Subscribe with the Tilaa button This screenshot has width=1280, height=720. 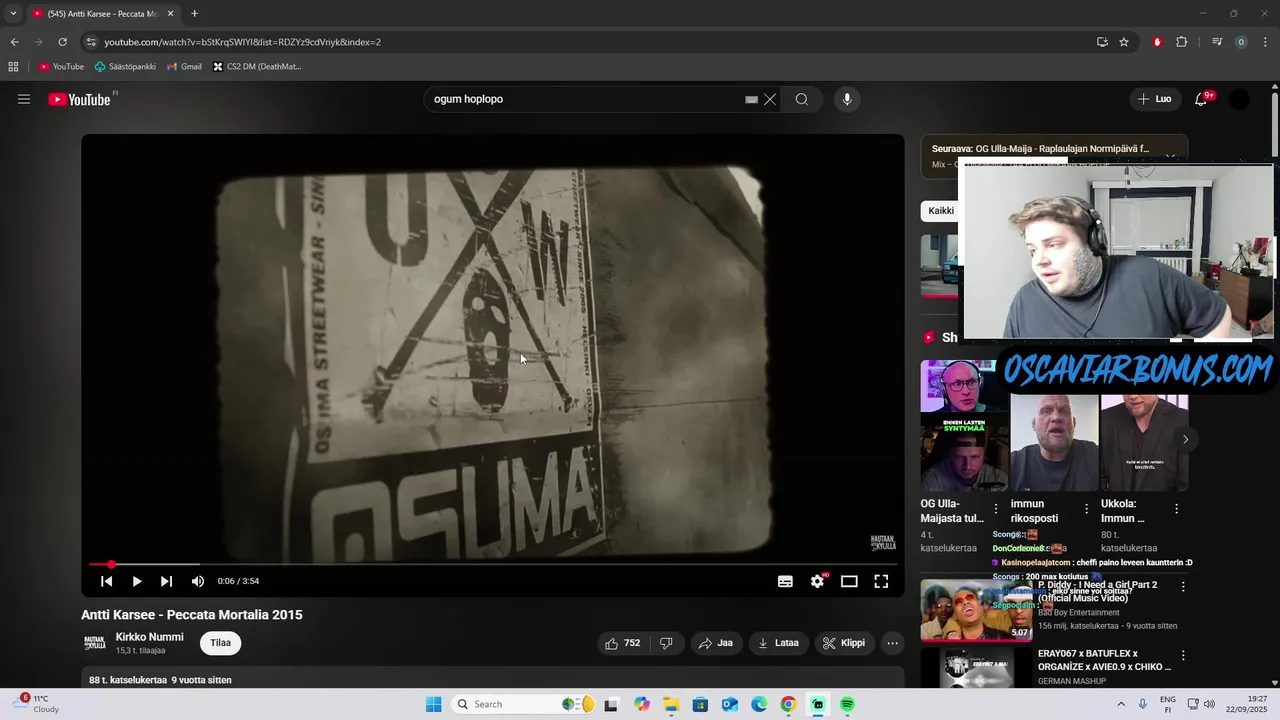pos(220,643)
